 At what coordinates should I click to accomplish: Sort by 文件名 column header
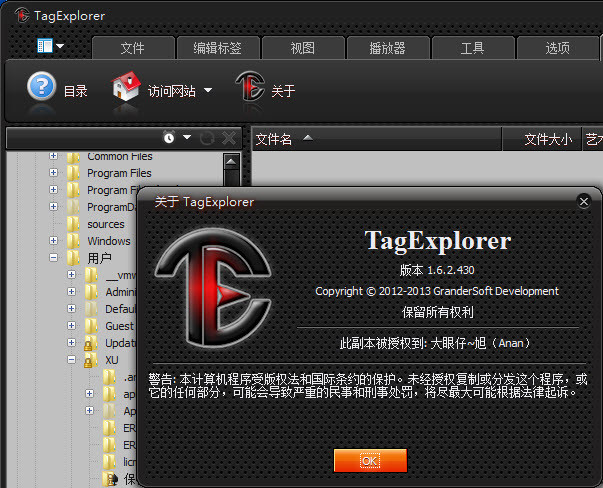point(377,139)
